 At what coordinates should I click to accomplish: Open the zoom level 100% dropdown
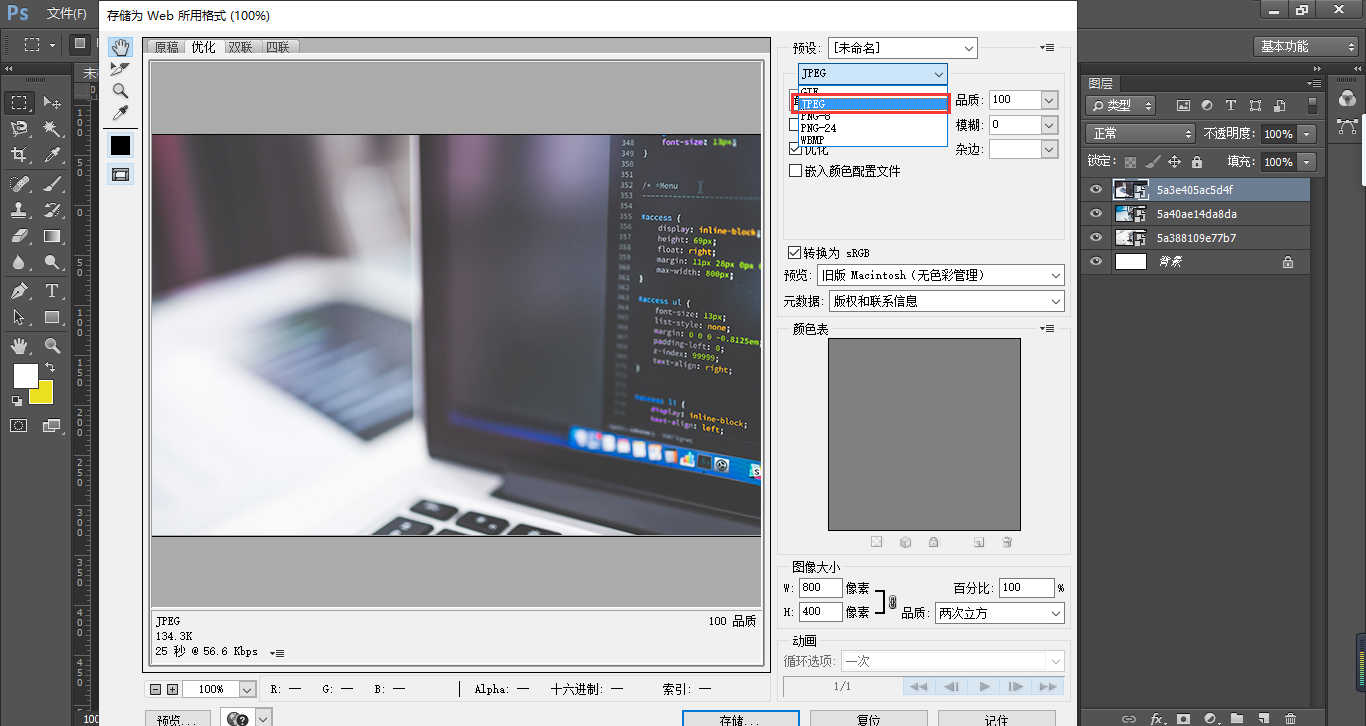(247, 689)
